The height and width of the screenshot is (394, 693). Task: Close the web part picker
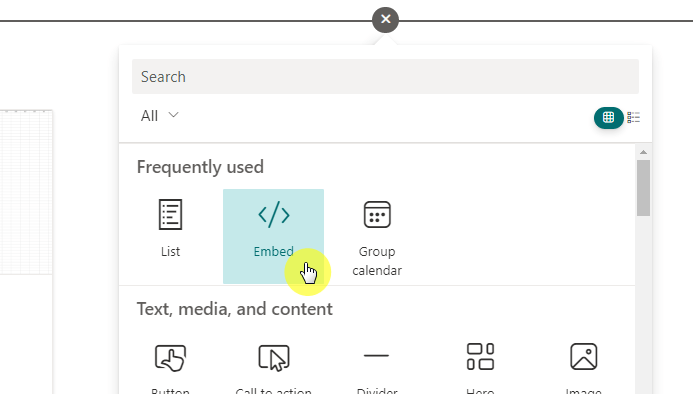[385, 19]
